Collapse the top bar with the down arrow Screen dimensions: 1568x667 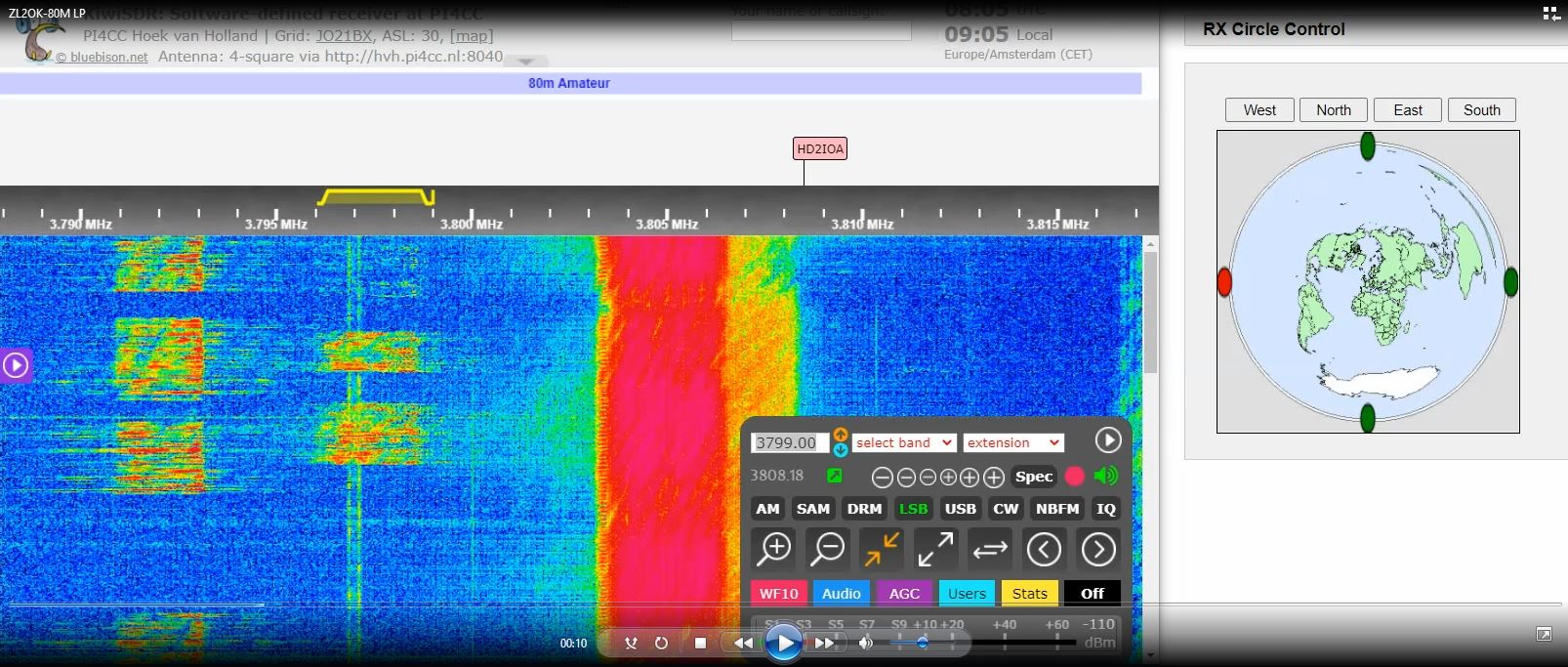pos(525,62)
